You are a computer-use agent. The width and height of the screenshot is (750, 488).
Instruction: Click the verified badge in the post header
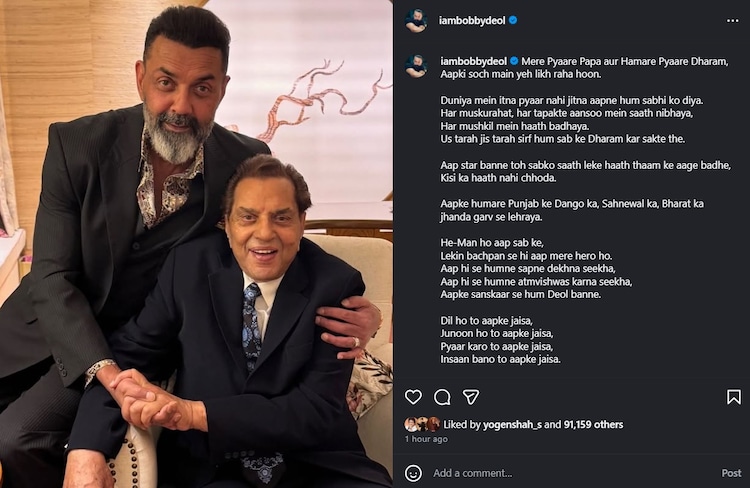pos(512,20)
